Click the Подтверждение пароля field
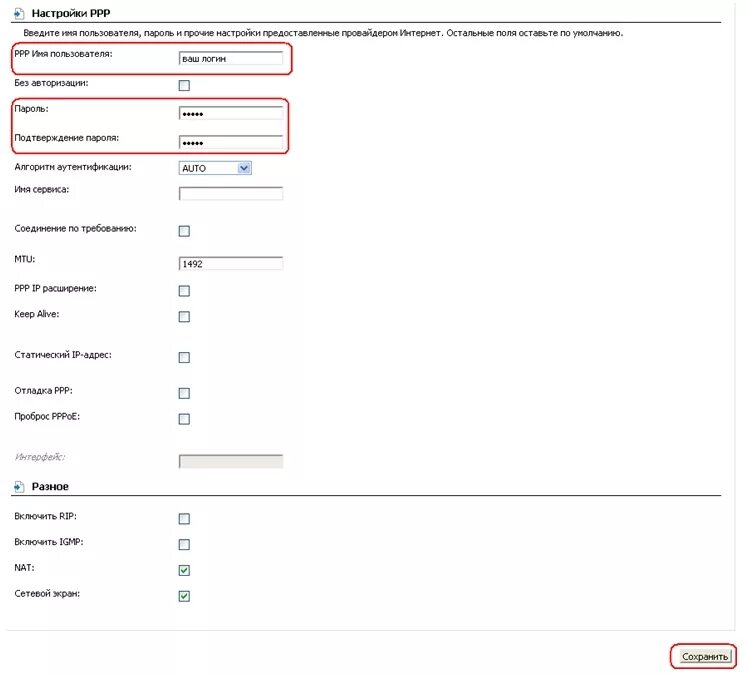The height and width of the screenshot is (675, 747). click(x=231, y=142)
